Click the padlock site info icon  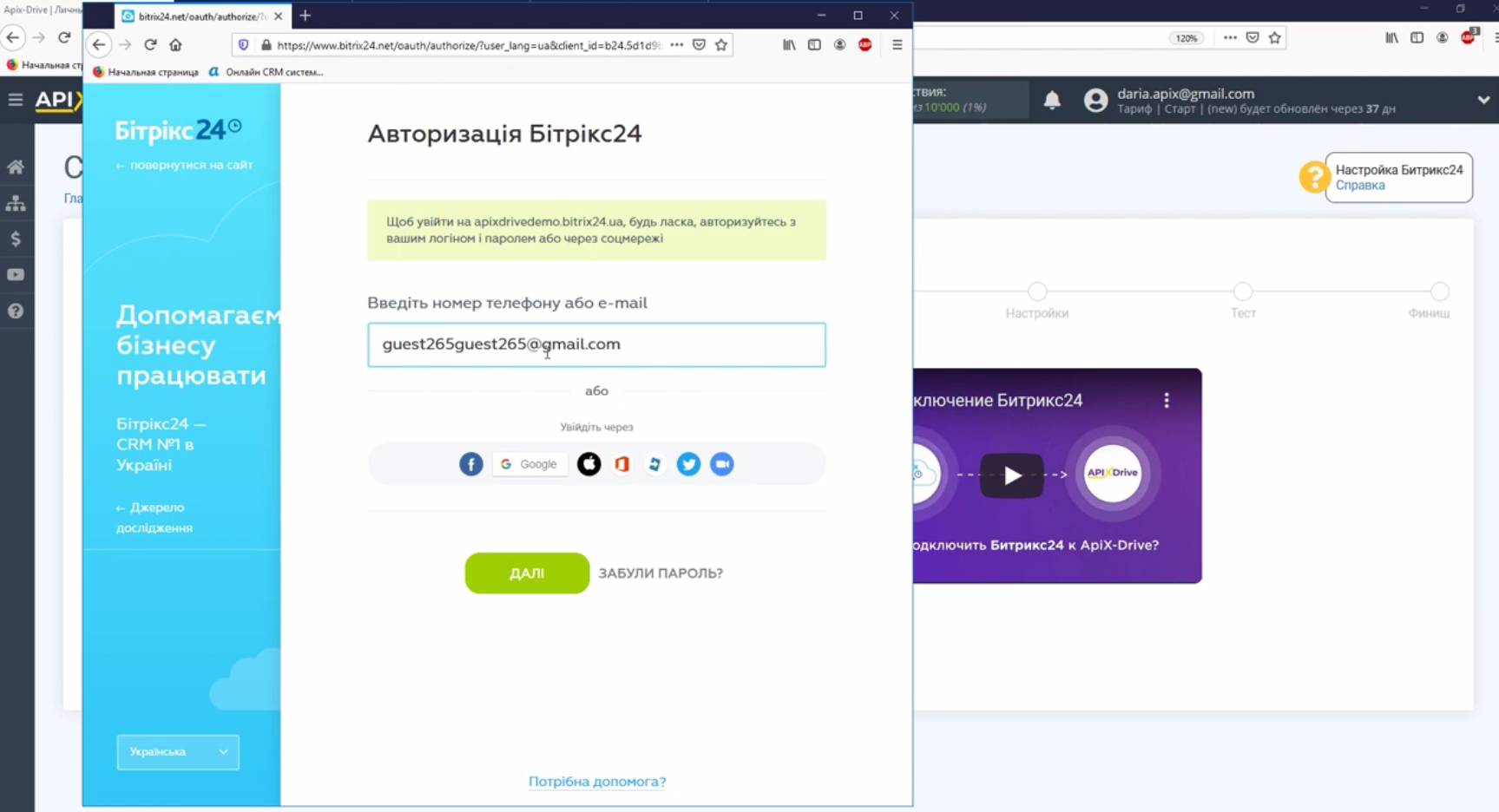[x=266, y=45]
